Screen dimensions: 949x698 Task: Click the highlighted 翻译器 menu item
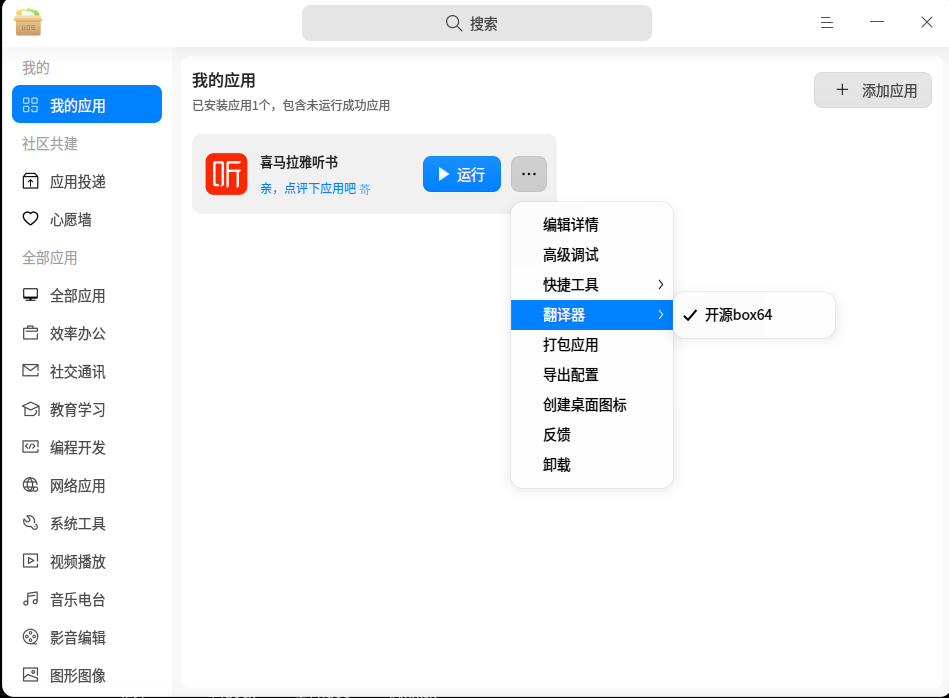pyautogui.click(x=592, y=315)
